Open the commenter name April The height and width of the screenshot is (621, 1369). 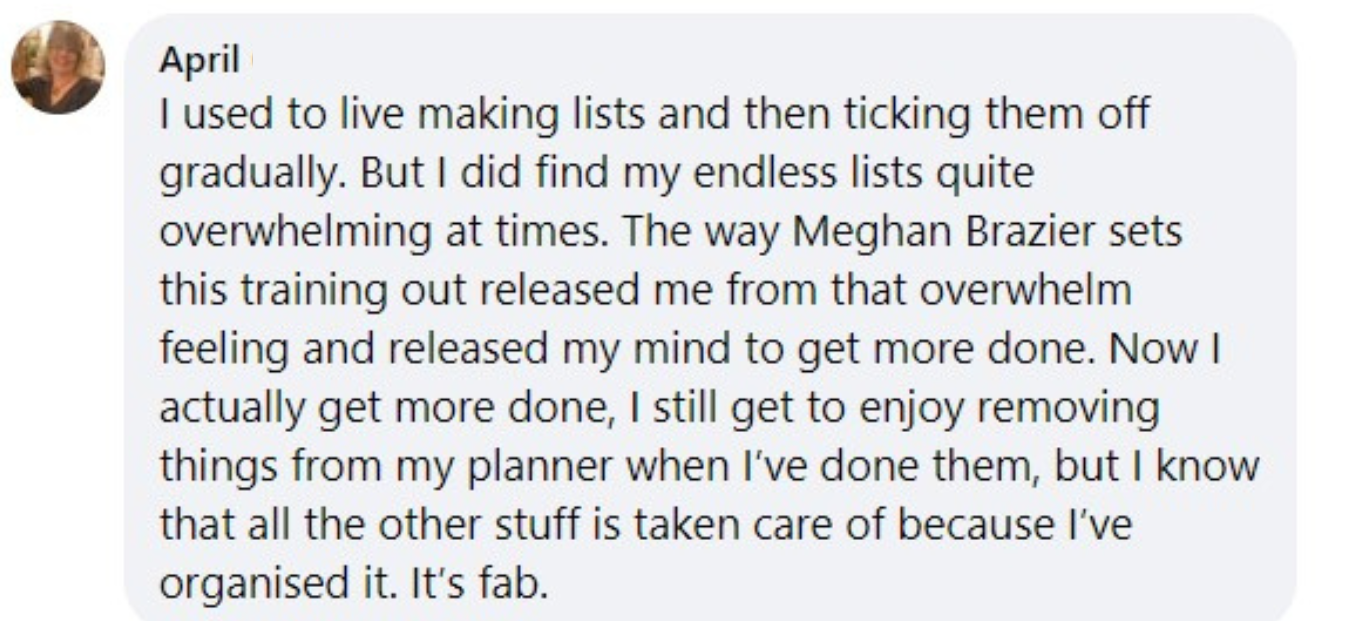point(199,61)
